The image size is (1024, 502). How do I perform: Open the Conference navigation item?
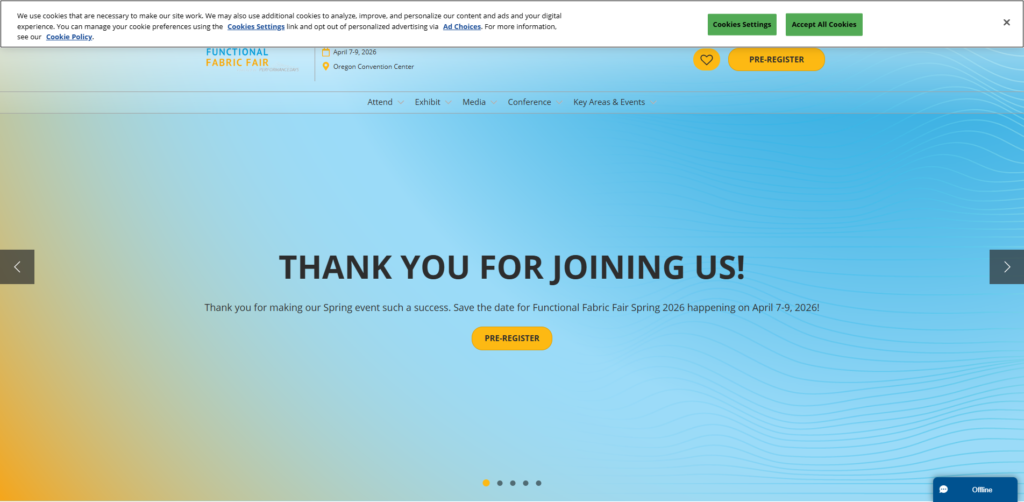point(530,102)
